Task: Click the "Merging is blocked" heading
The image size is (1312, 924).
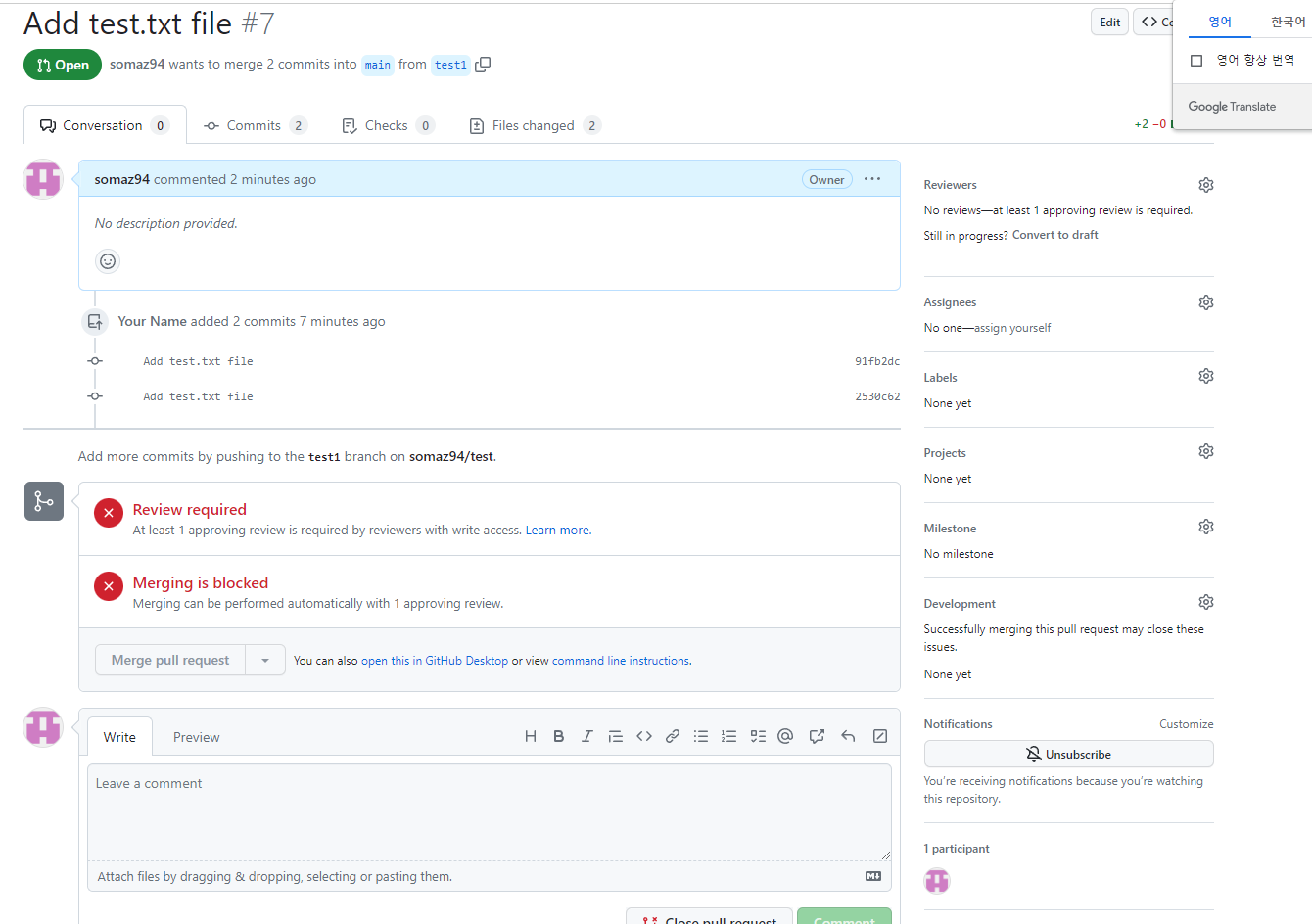Action: pyautogui.click(x=201, y=582)
